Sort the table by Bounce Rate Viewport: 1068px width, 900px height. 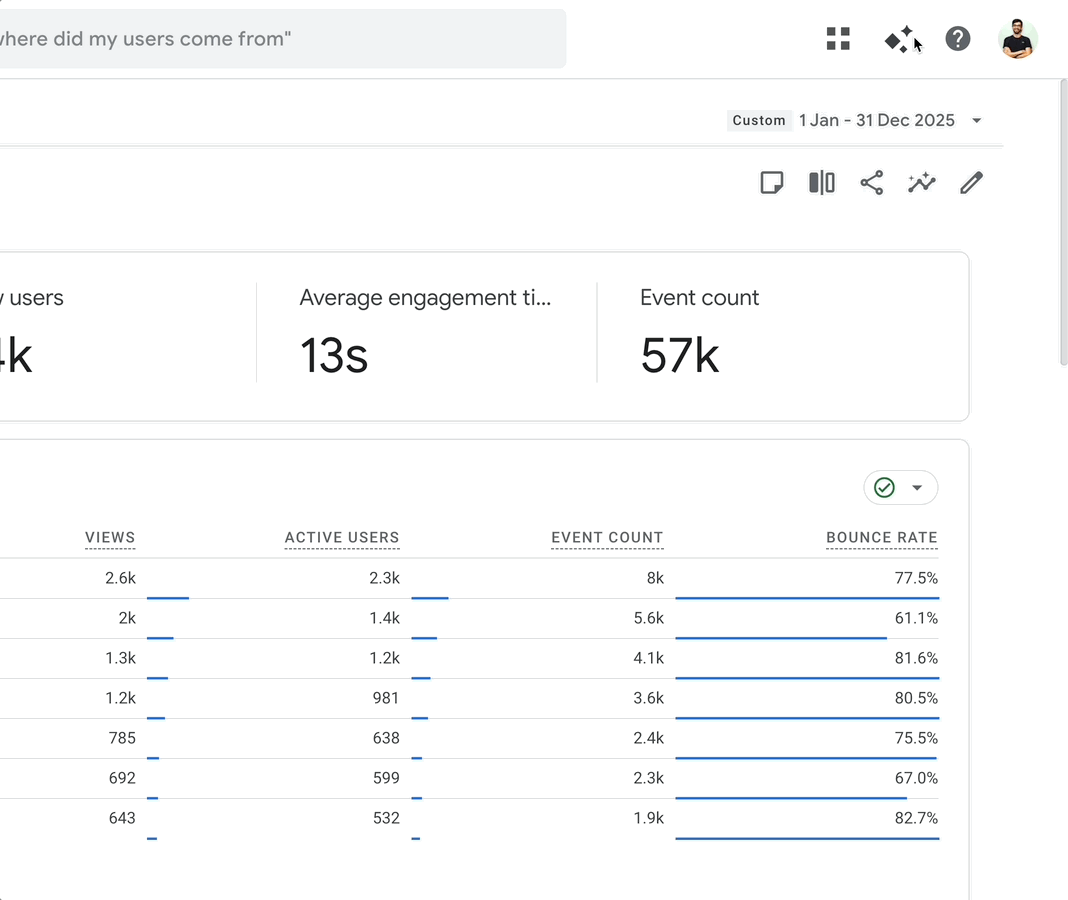(881, 537)
